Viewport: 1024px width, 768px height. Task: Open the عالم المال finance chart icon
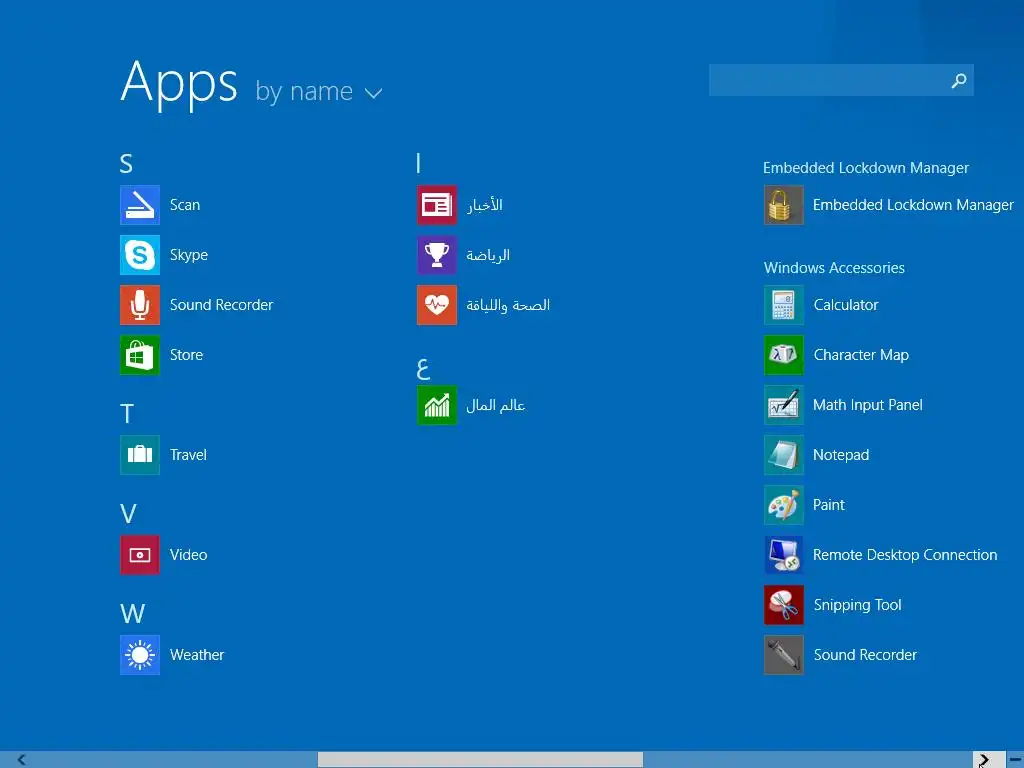[437, 405]
